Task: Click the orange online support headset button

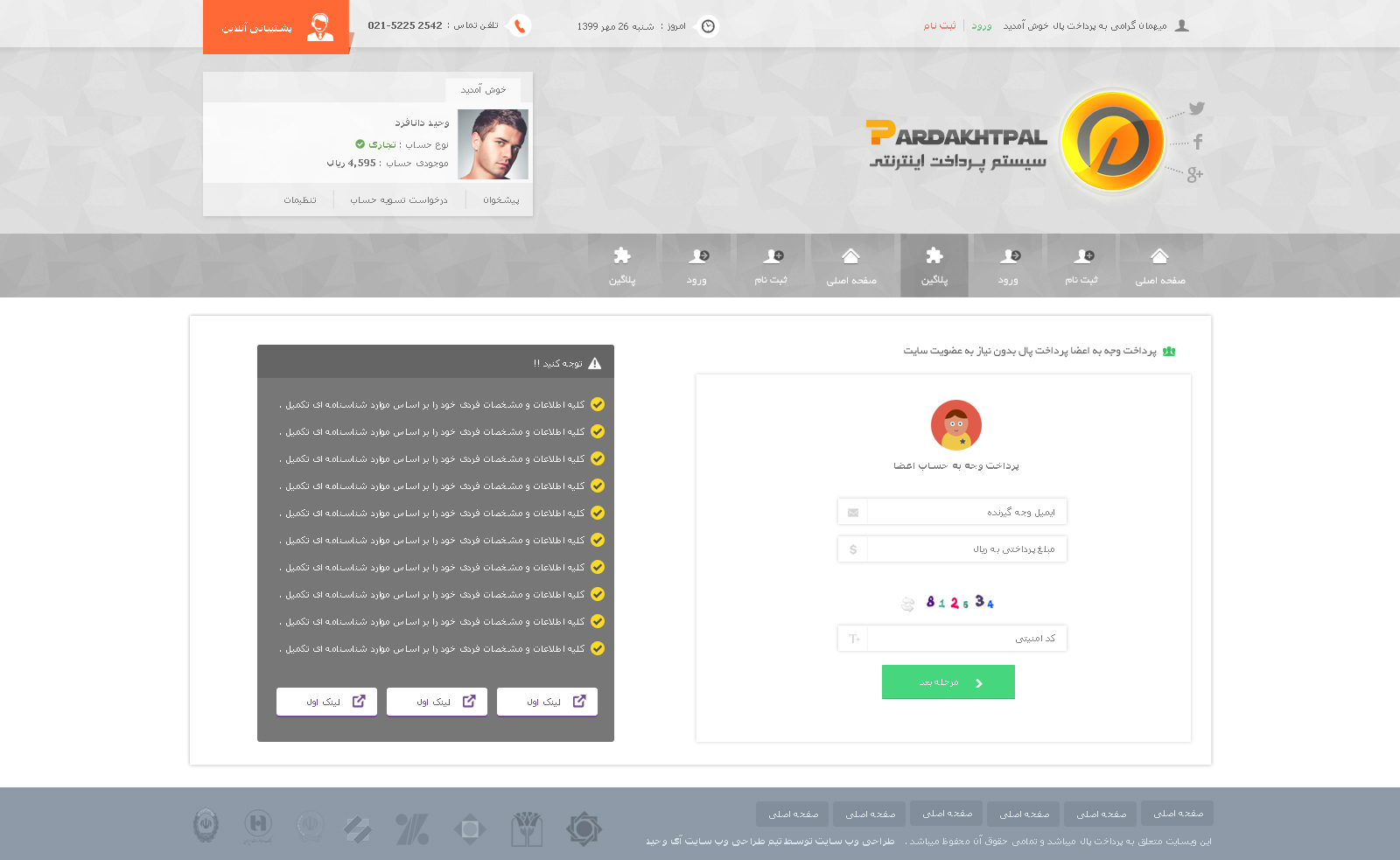Action: point(276,27)
